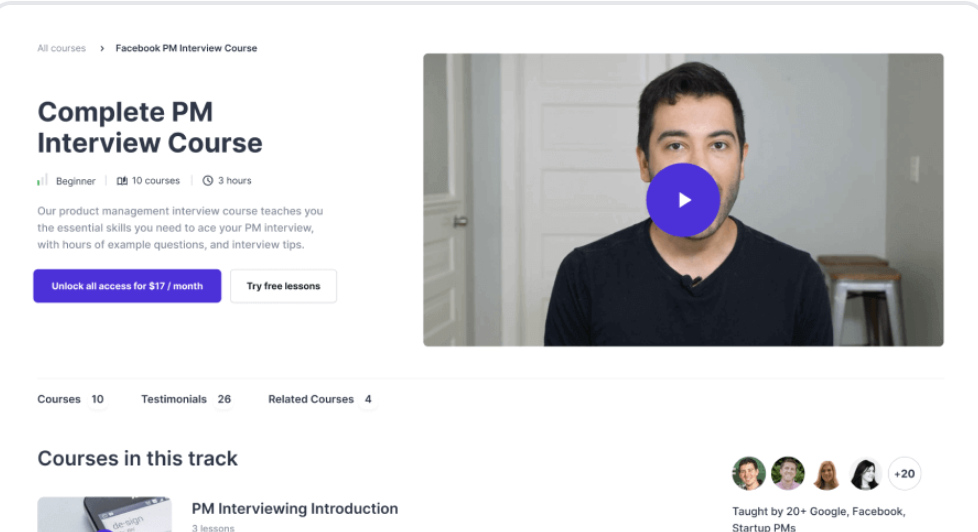Click the PM Interviewing Introduction title

294,509
